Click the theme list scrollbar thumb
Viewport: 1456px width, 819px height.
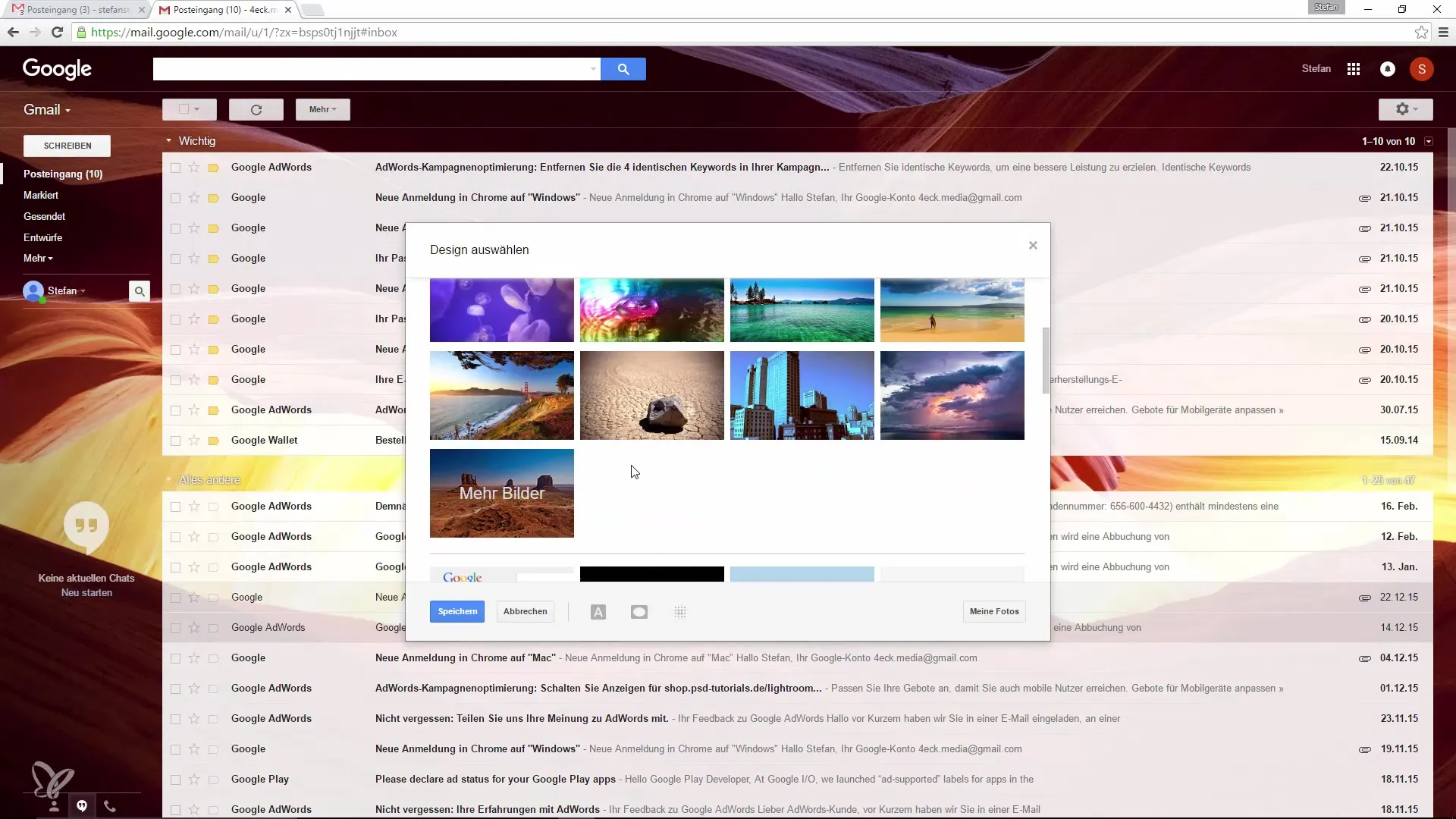[1046, 361]
